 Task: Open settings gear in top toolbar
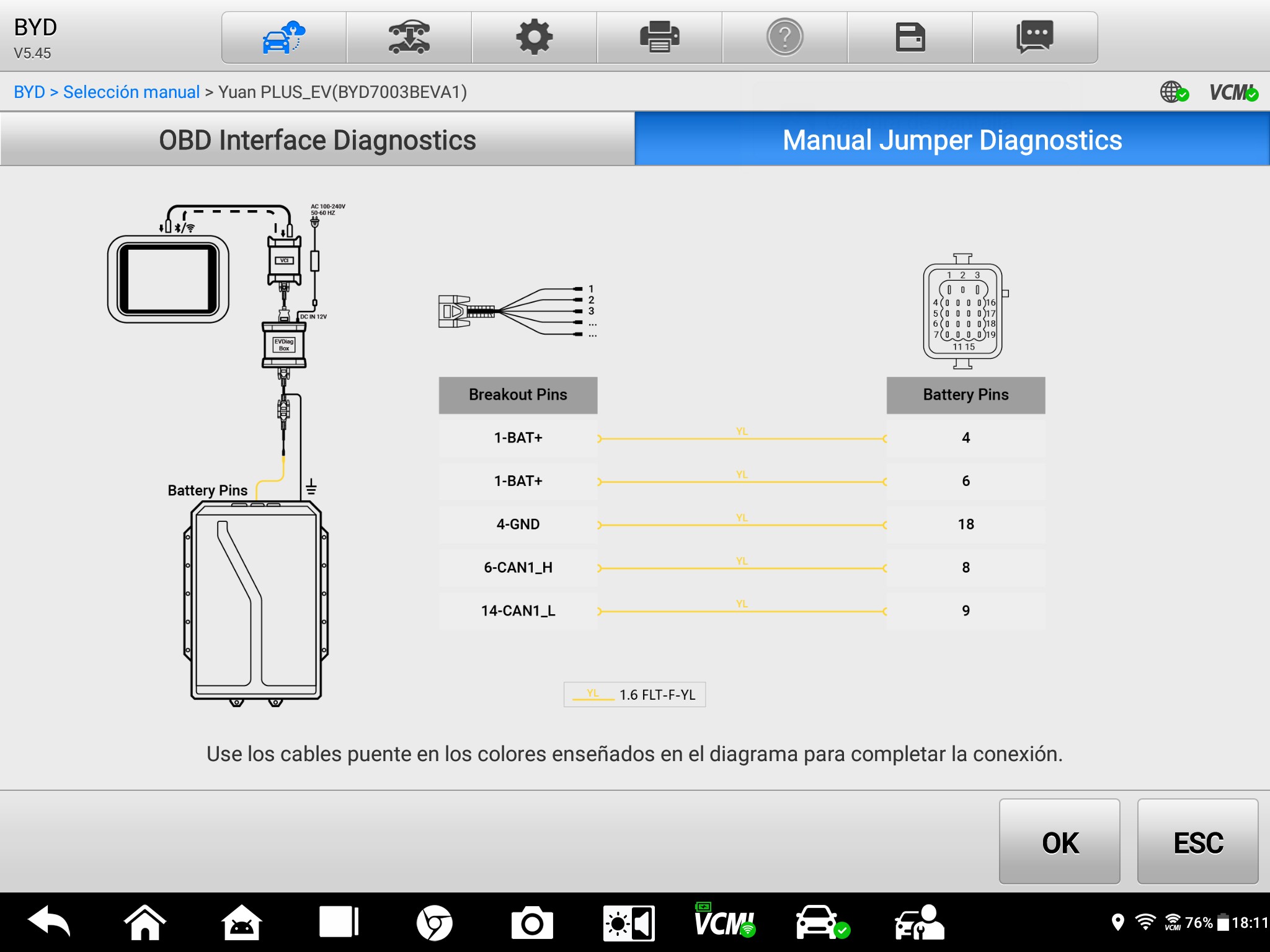click(x=535, y=38)
